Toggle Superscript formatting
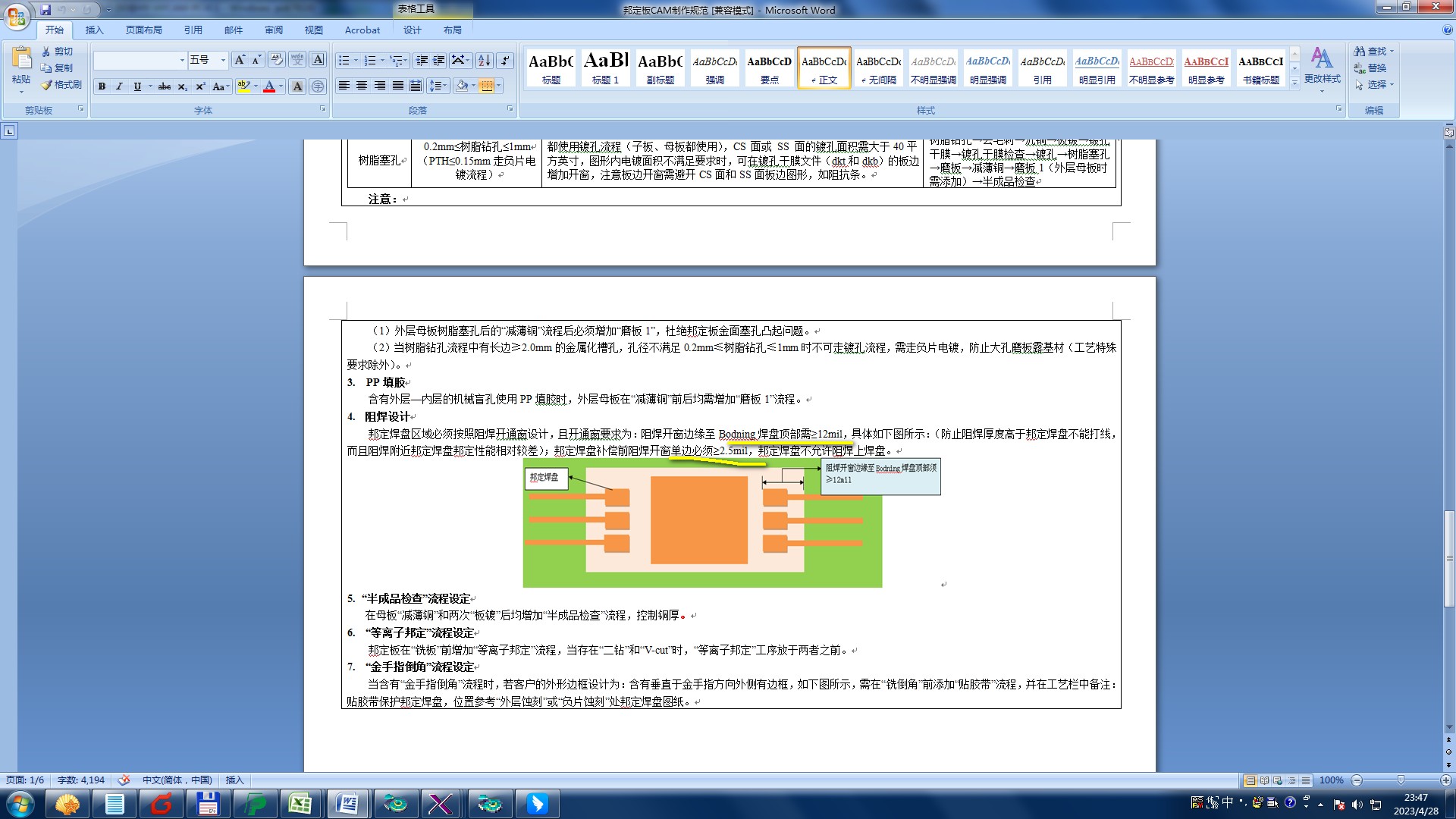Viewport: 1456px width, 819px height. (200, 86)
